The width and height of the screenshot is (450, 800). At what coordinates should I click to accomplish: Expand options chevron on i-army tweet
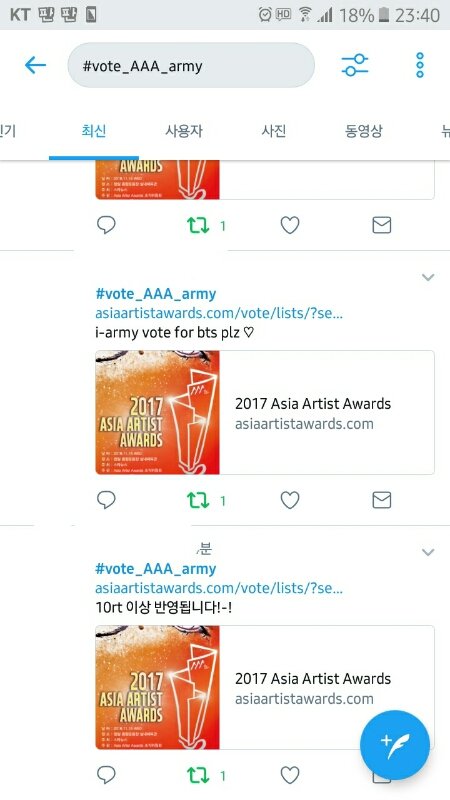click(428, 278)
